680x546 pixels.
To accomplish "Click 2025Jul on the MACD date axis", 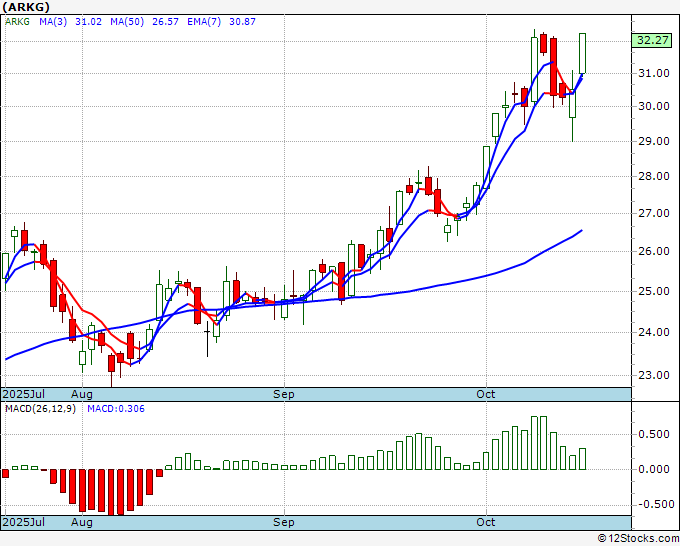I will click(x=24, y=522).
